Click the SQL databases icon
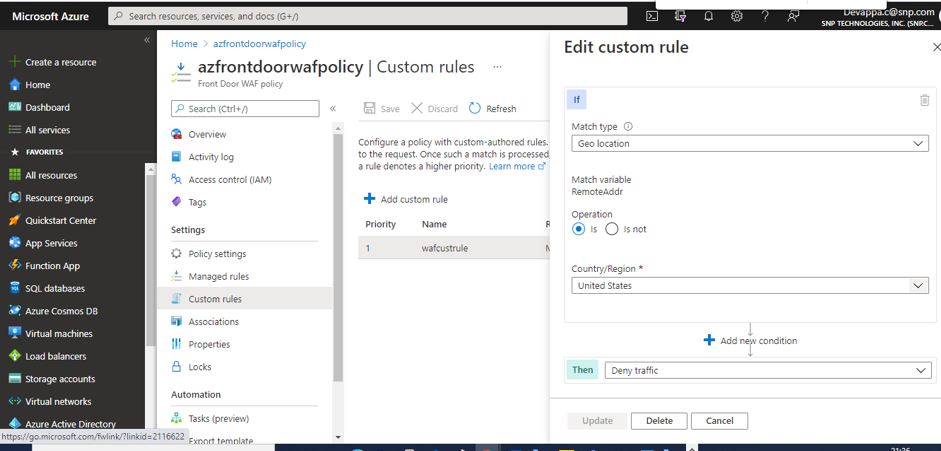 coord(15,288)
